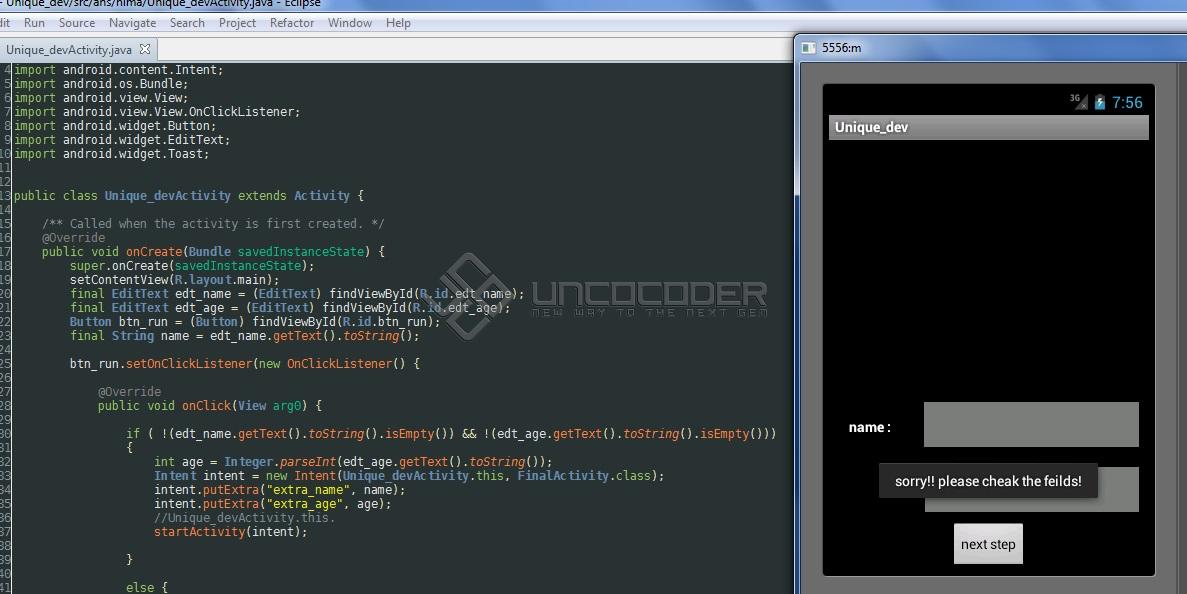Click 'import android.os.Bundle;' line

click(x=101, y=83)
